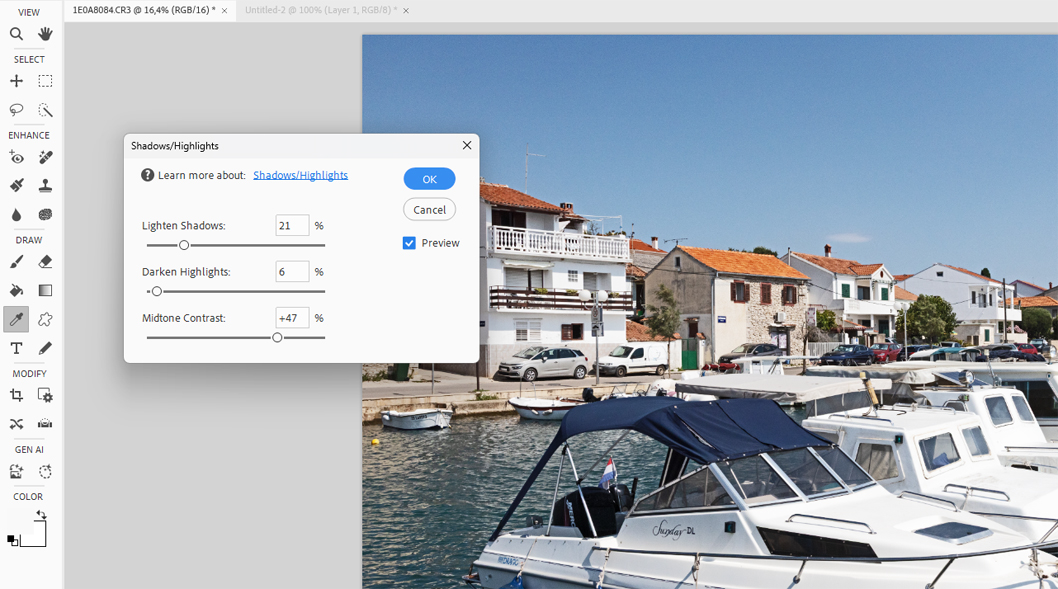This screenshot has height=589, width=1058.
Task: Swap foreground and background colors
Action: coord(41,515)
